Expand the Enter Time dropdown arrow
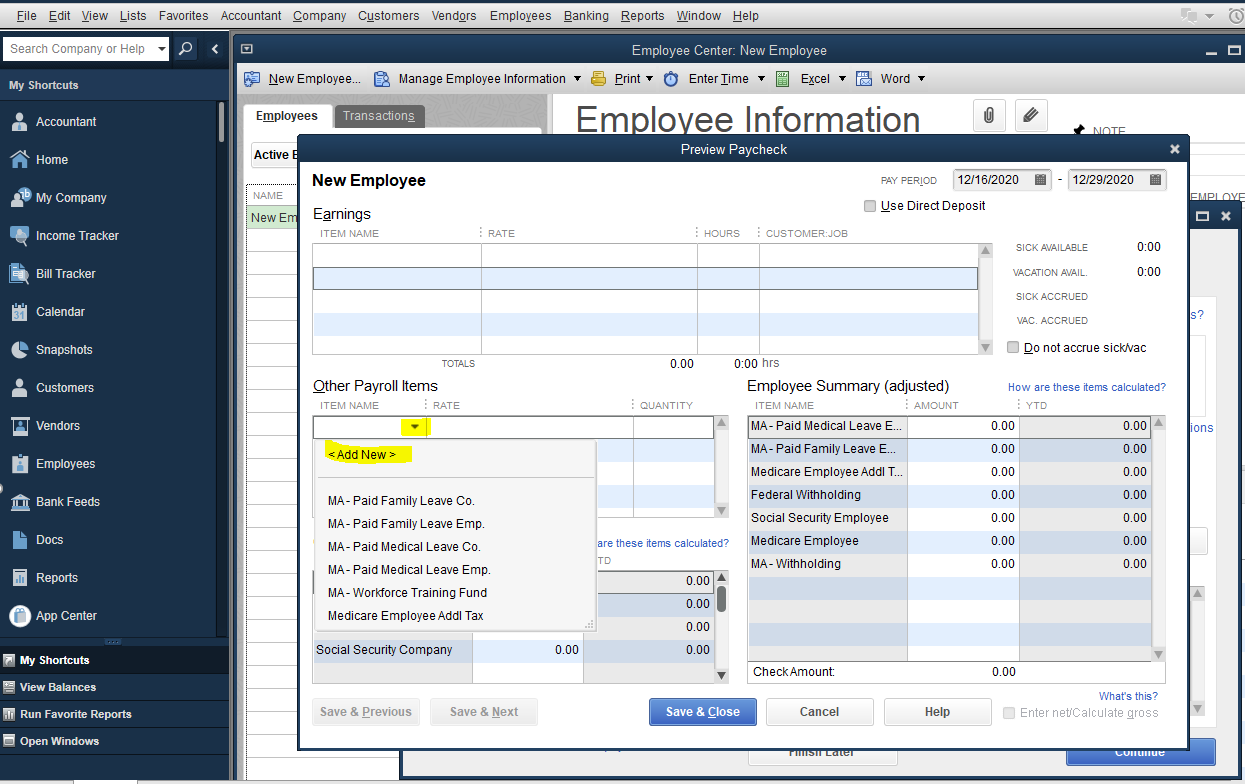The height and width of the screenshot is (784, 1245). click(x=761, y=78)
